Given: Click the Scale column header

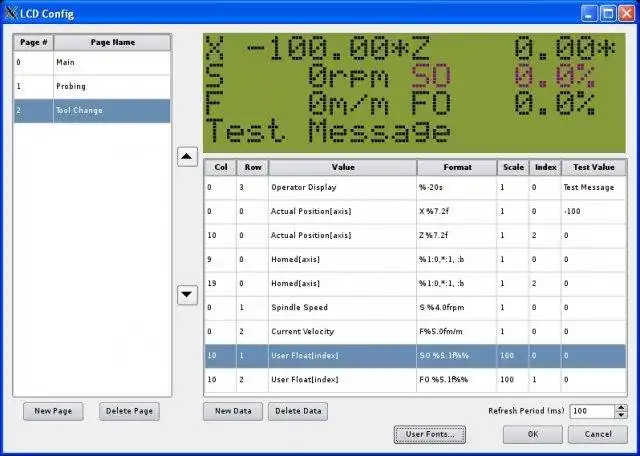Looking at the screenshot, I should [x=513, y=167].
